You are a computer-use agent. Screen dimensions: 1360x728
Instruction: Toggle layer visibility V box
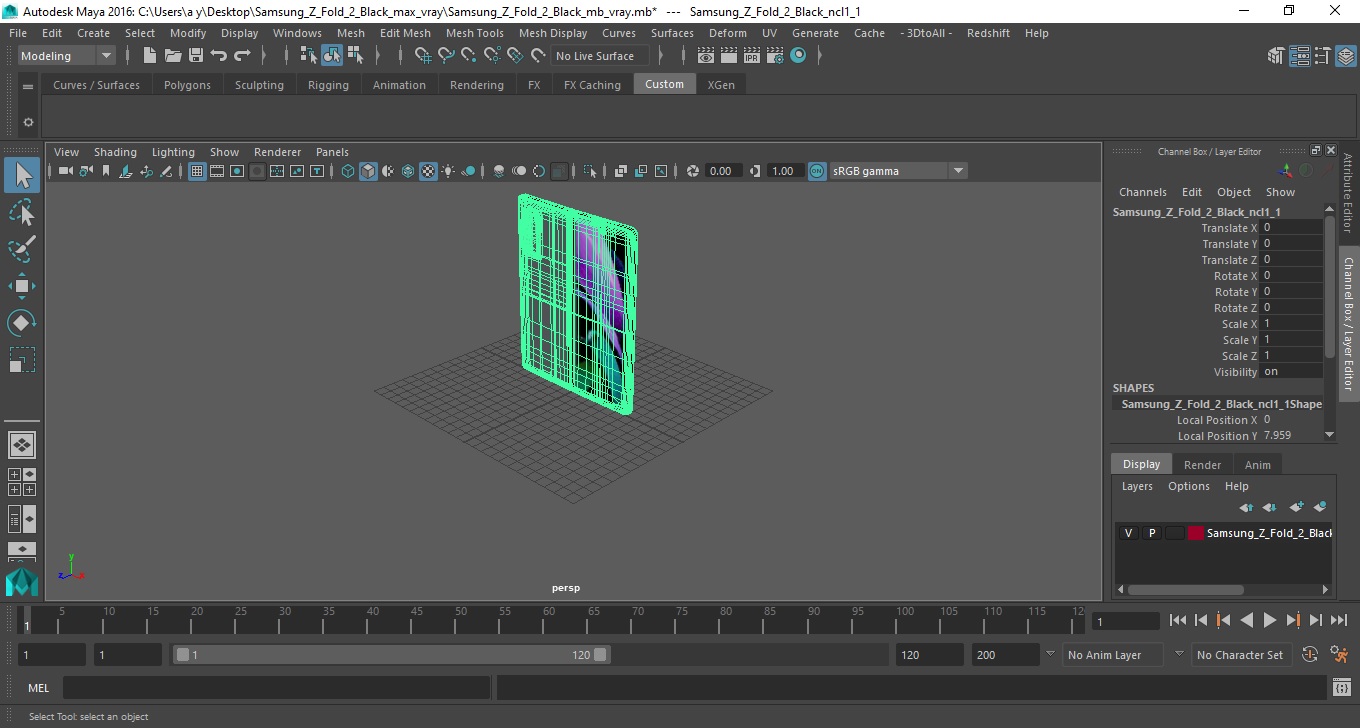[1128, 533]
